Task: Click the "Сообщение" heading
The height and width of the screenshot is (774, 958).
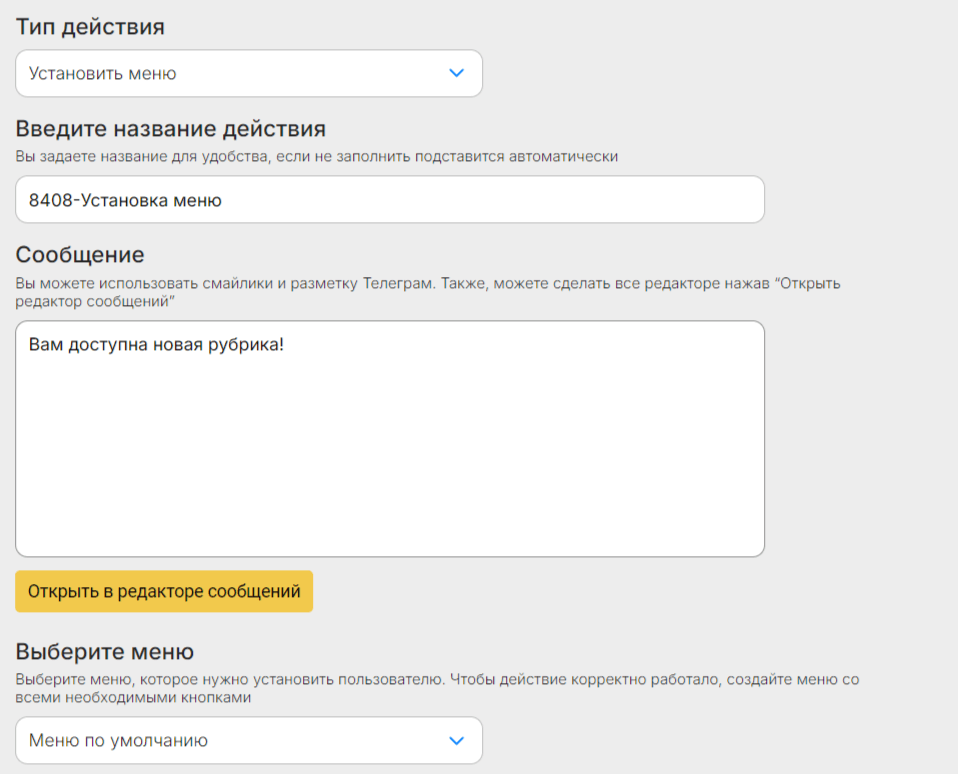Action: click(80, 255)
